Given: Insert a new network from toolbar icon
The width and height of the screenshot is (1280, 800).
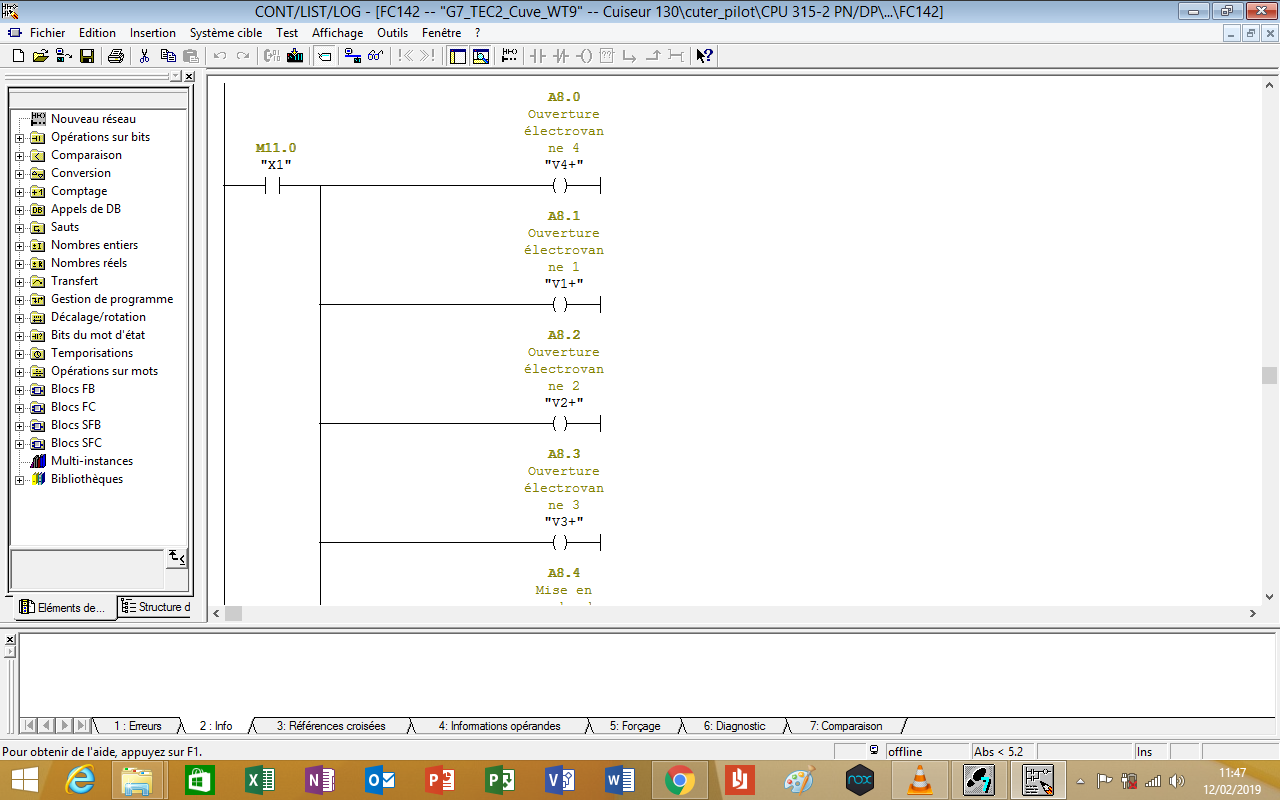Looking at the screenshot, I should pos(510,56).
